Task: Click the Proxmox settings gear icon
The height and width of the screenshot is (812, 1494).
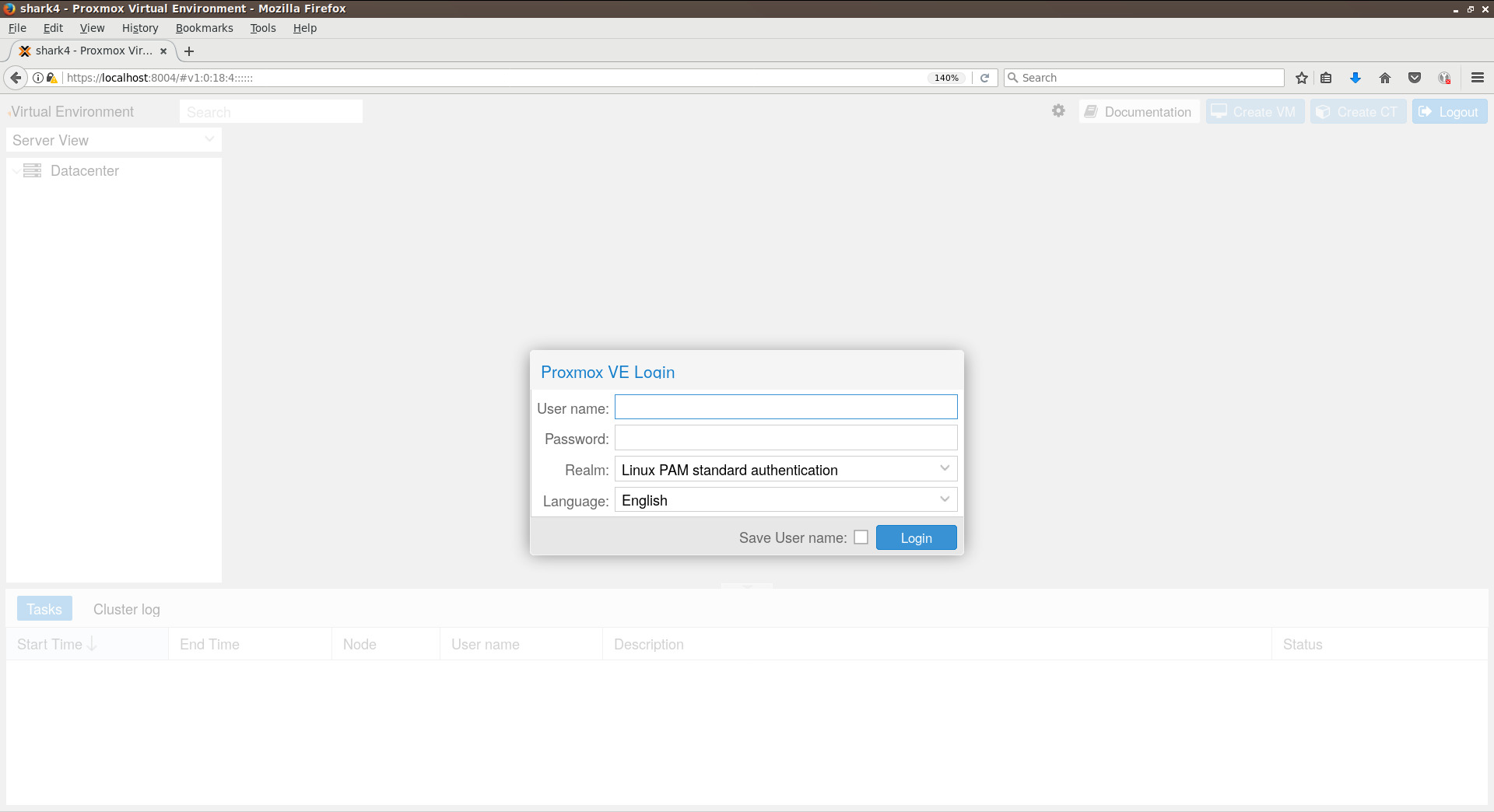Action: [1058, 111]
